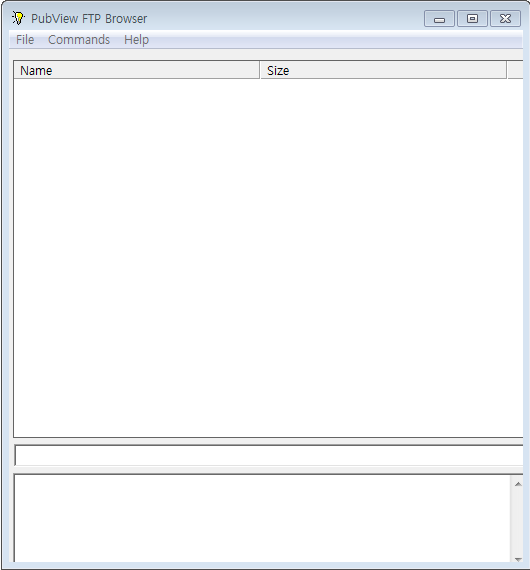Minimize the PubView FTP Browser window
This screenshot has height=570, width=530.
coord(439,19)
